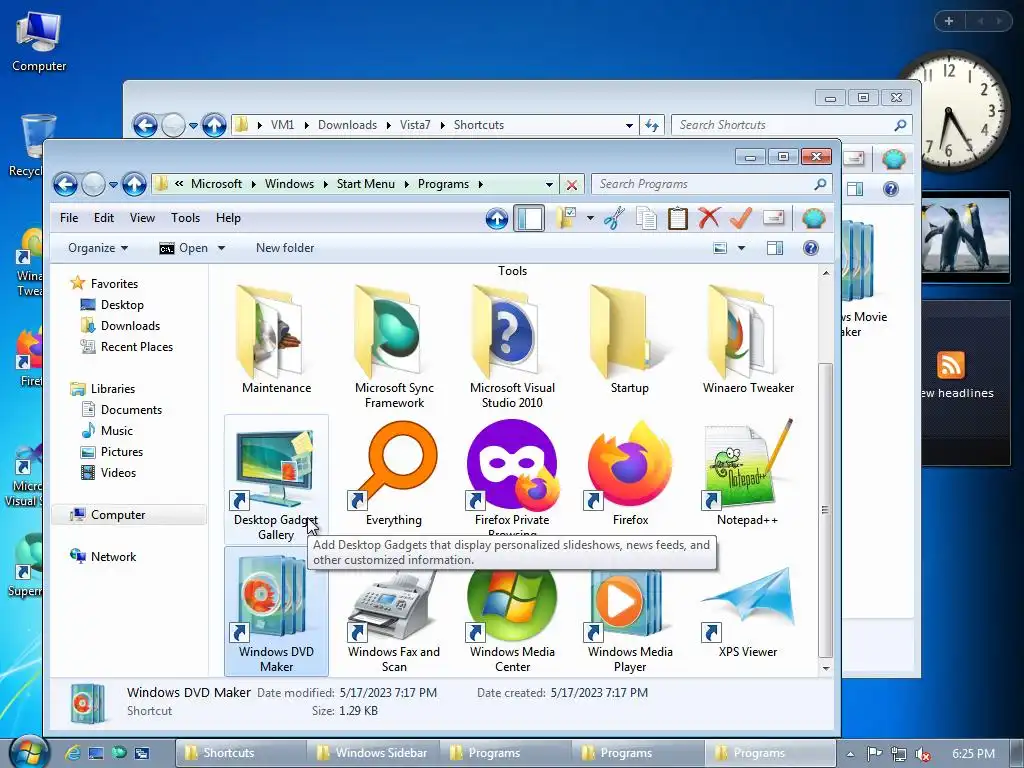Click scrollbar down arrow in file list

coord(825,668)
